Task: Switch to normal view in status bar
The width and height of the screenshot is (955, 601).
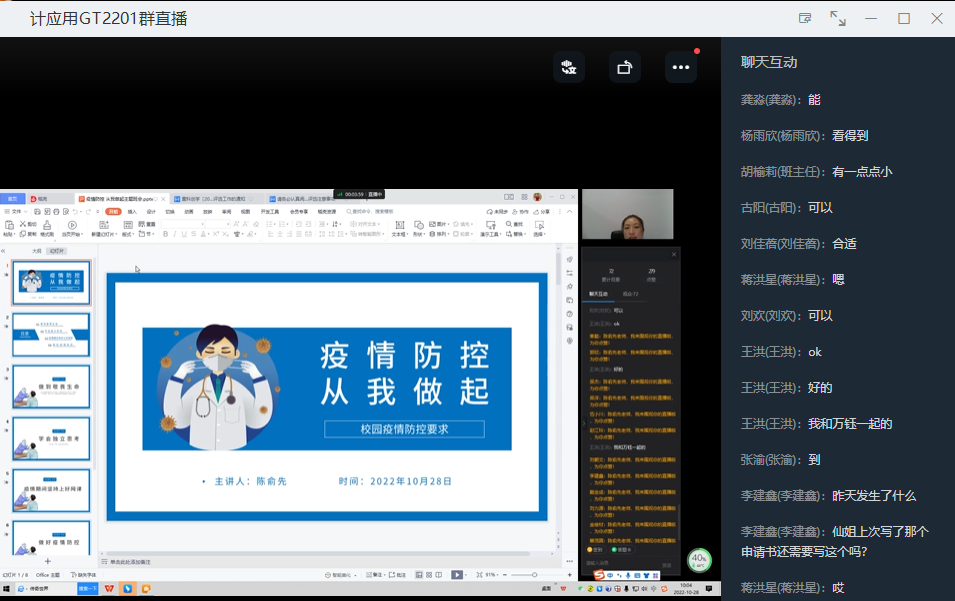Action: 419,575
